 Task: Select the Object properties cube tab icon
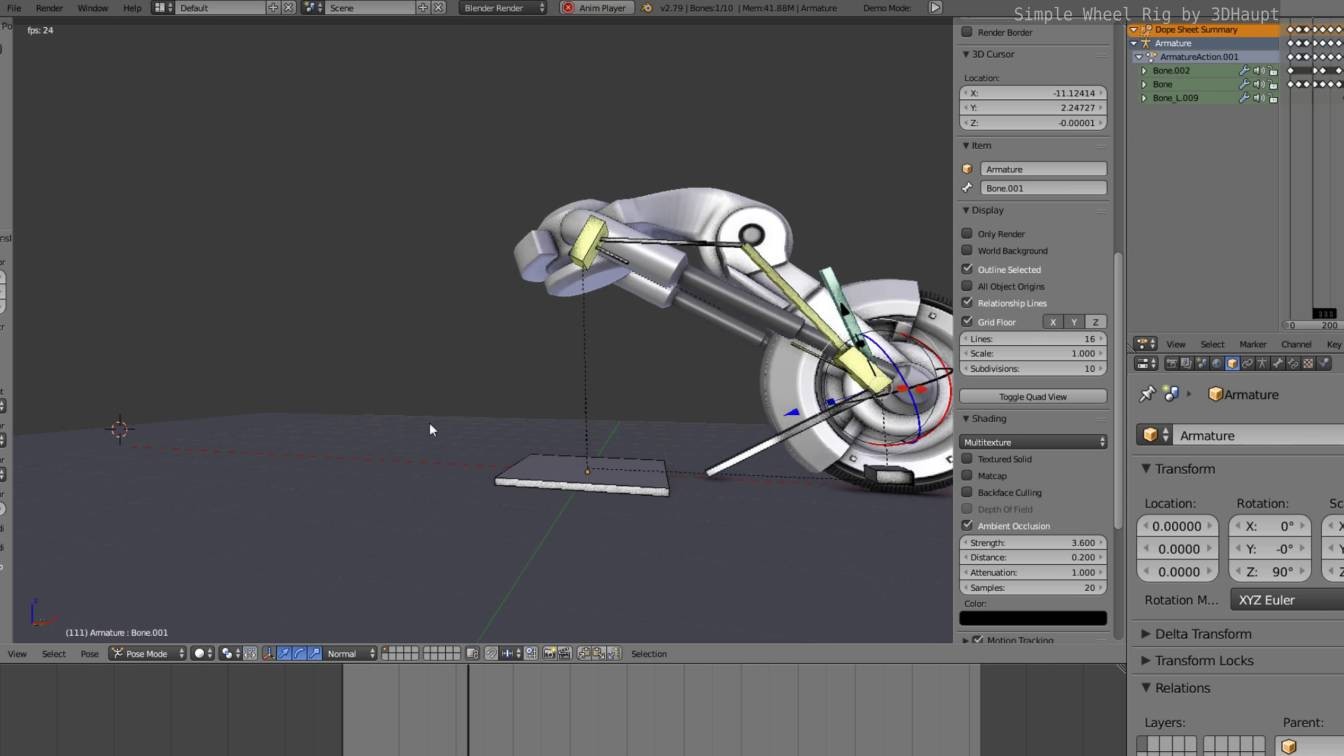click(1231, 363)
